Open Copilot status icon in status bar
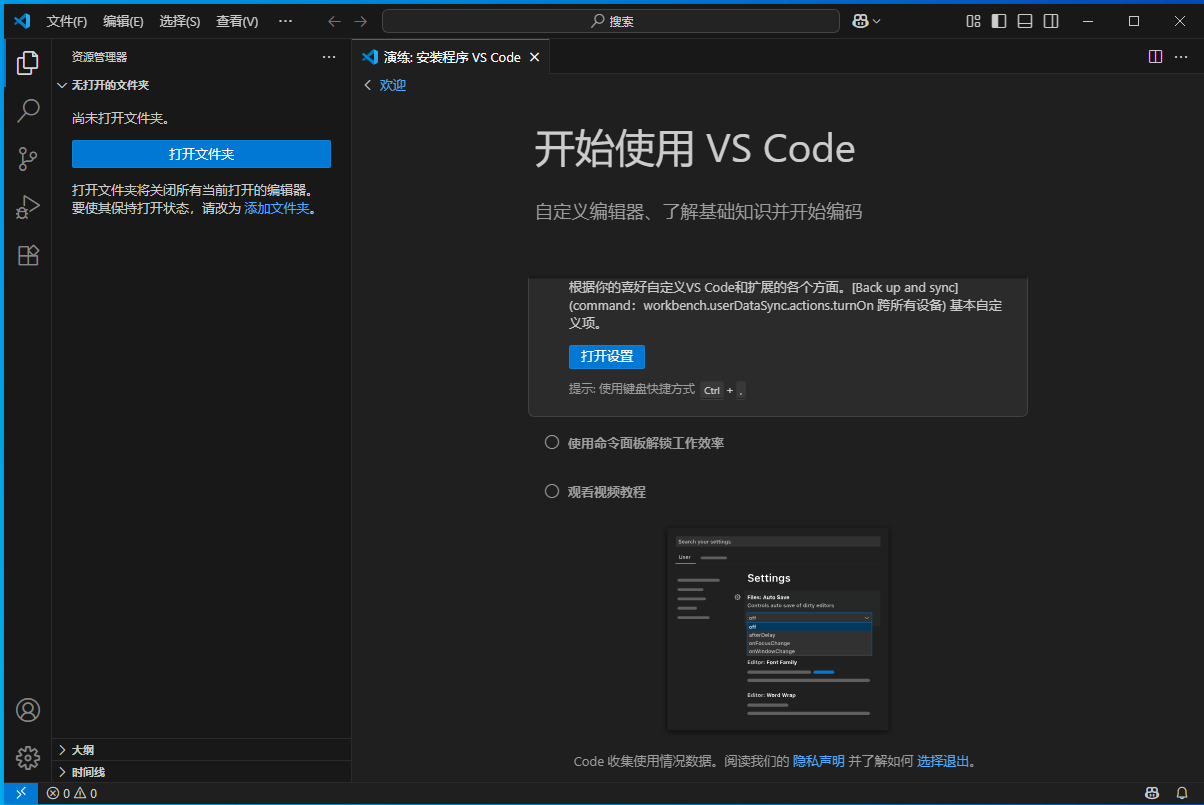Viewport: 1204px width, 805px height. coord(1153,793)
